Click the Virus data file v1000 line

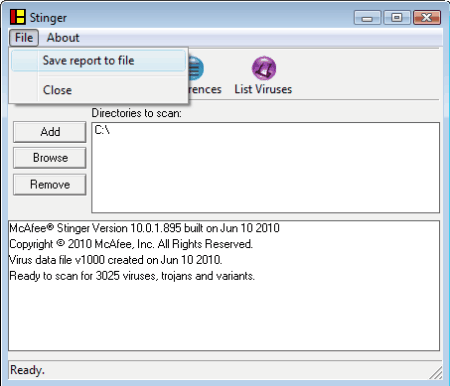point(115,260)
